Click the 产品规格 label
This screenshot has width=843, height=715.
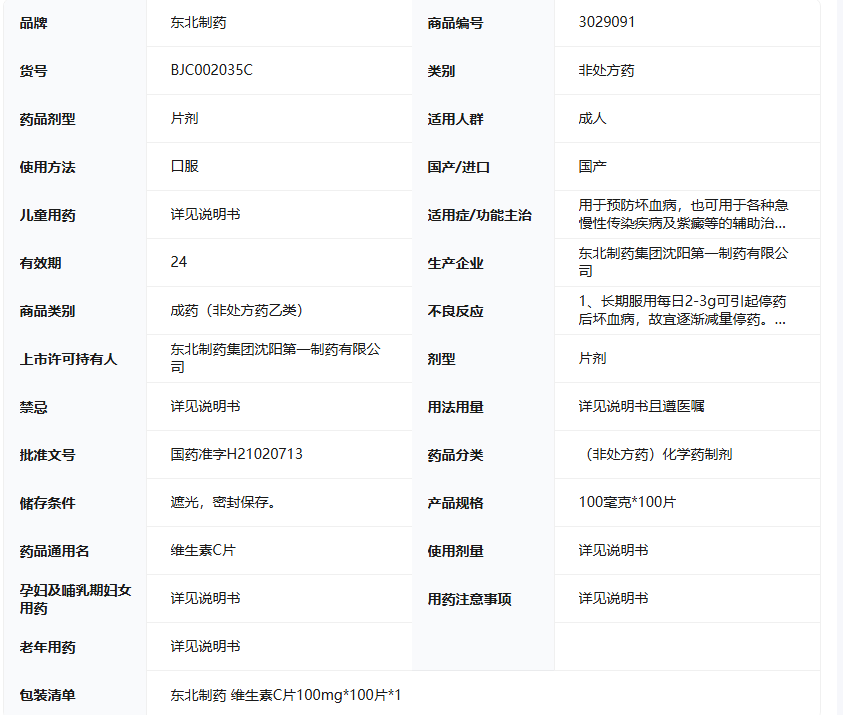coord(455,503)
